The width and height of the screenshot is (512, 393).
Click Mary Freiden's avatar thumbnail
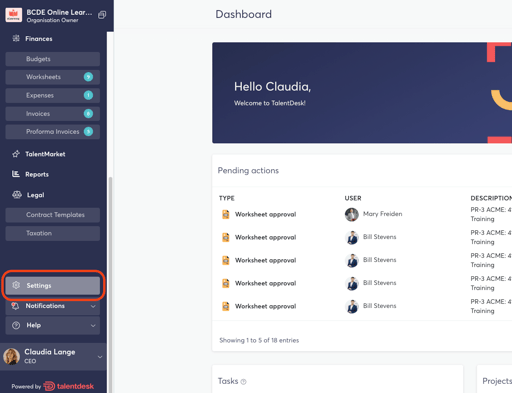click(x=352, y=214)
